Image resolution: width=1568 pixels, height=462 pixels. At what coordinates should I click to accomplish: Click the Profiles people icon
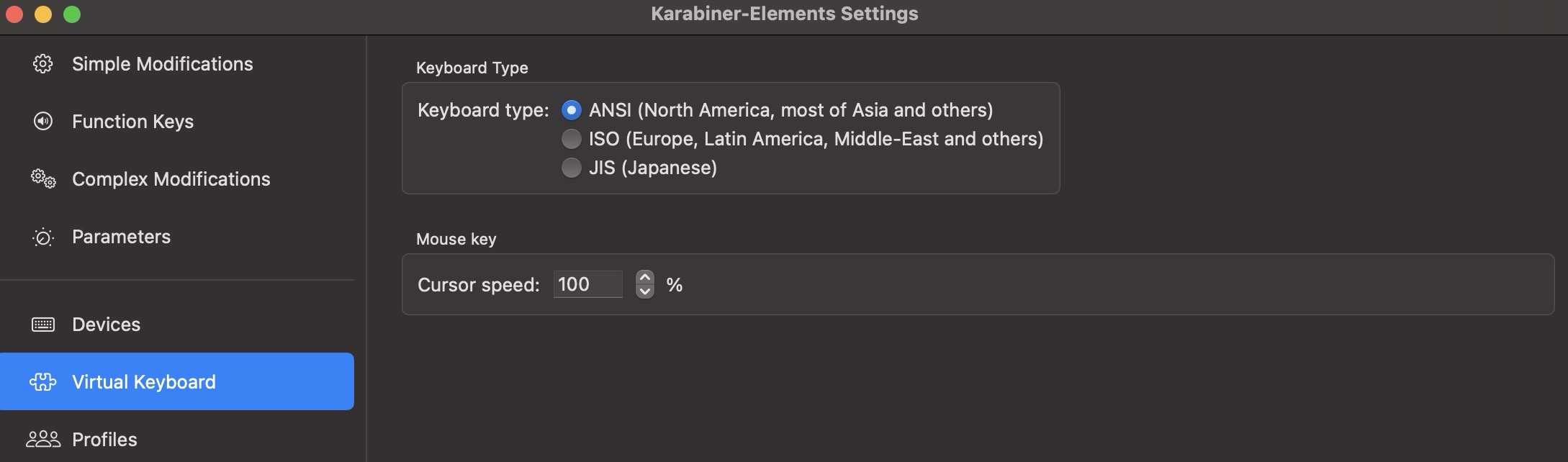pyautogui.click(x=43, y=439)
